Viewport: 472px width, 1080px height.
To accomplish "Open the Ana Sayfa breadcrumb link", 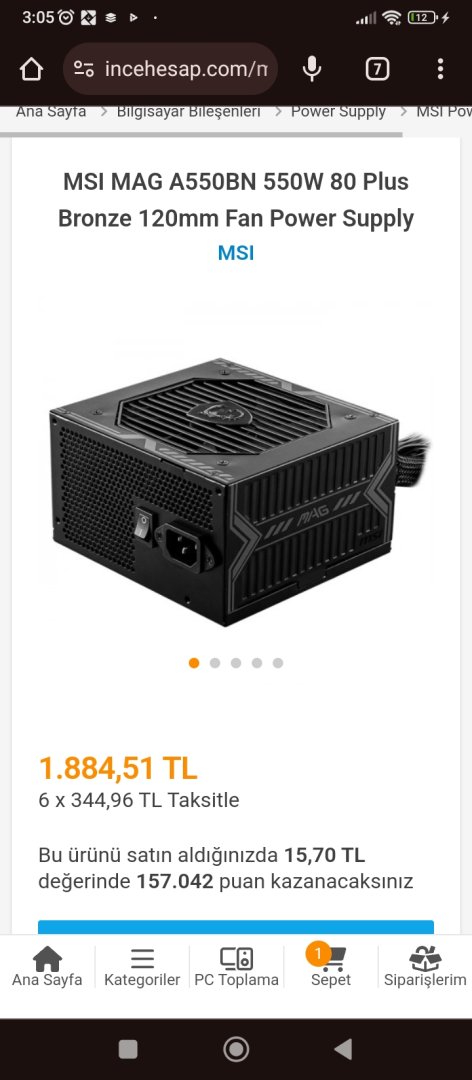I will coord(51,112).
